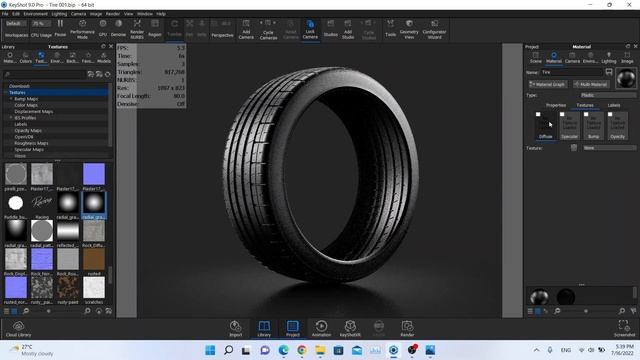Save the Tire material to library

pos(609,72)
